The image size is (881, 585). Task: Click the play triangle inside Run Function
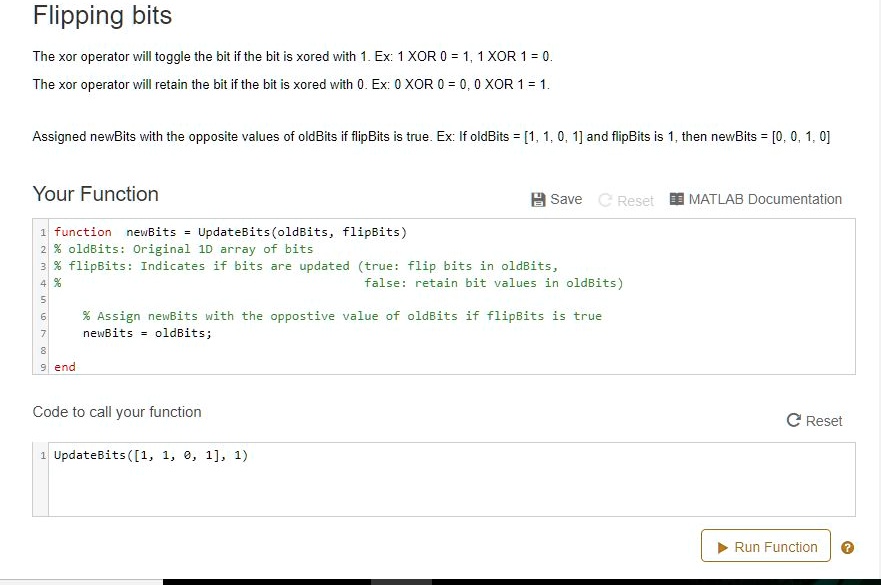(723, 546)
